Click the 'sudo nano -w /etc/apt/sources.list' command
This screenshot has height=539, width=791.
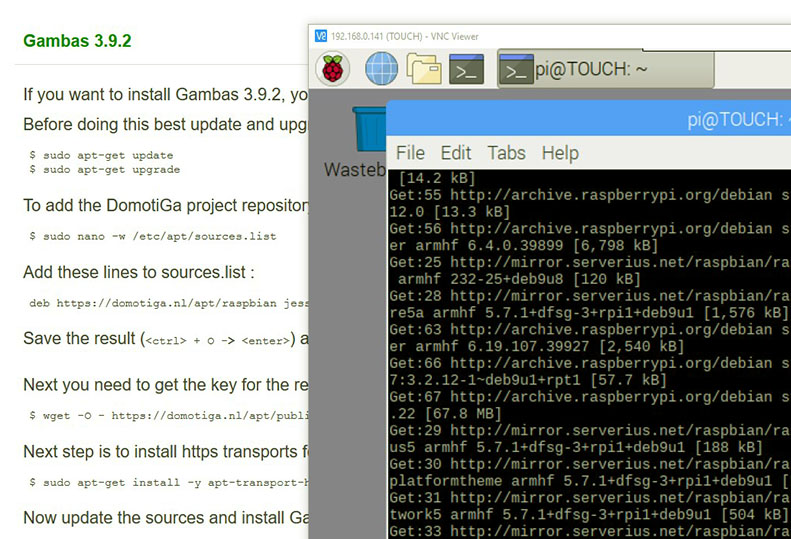click(x=153, y=236)
